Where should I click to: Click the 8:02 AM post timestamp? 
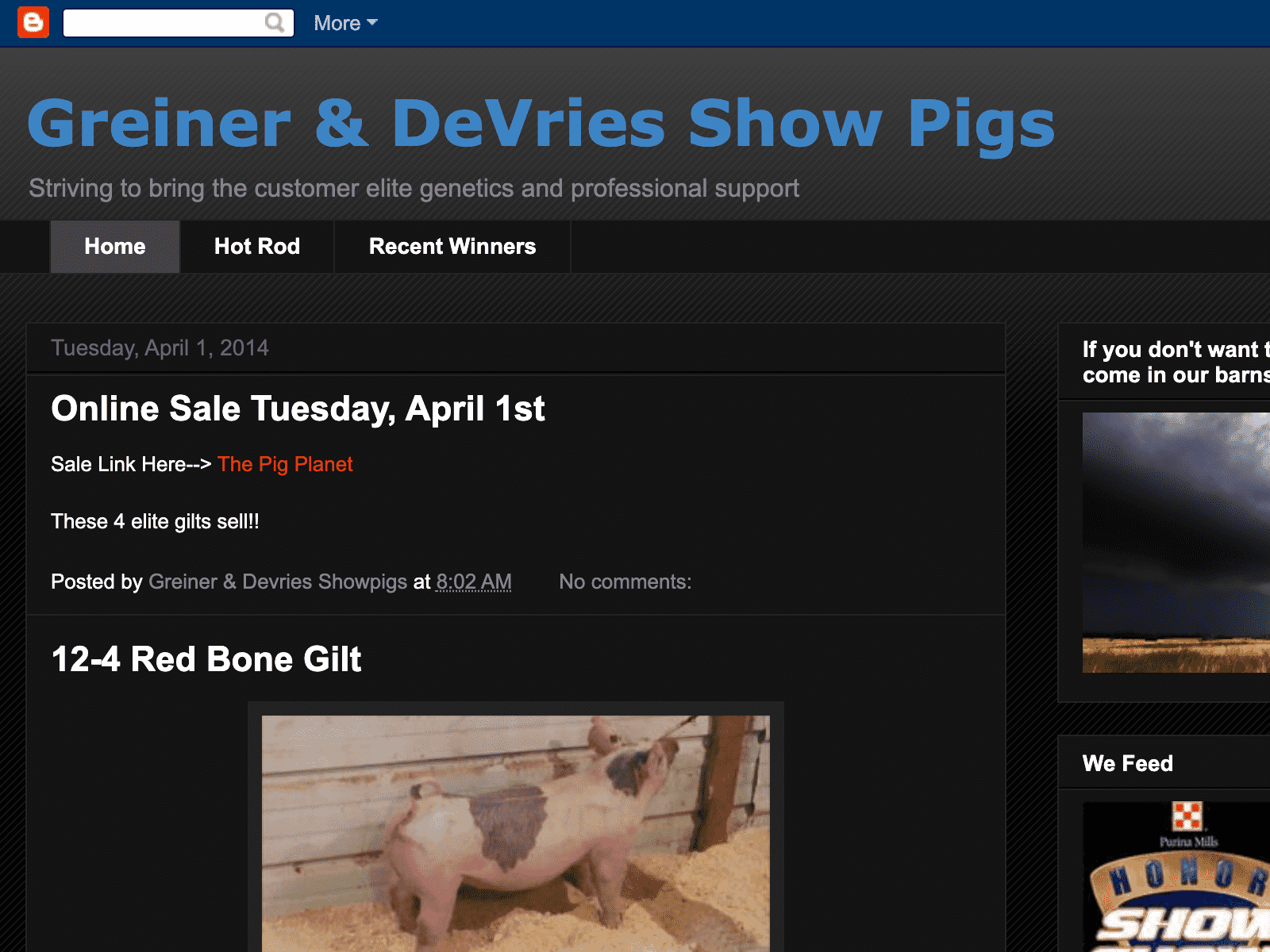click(x=474, y=582)
